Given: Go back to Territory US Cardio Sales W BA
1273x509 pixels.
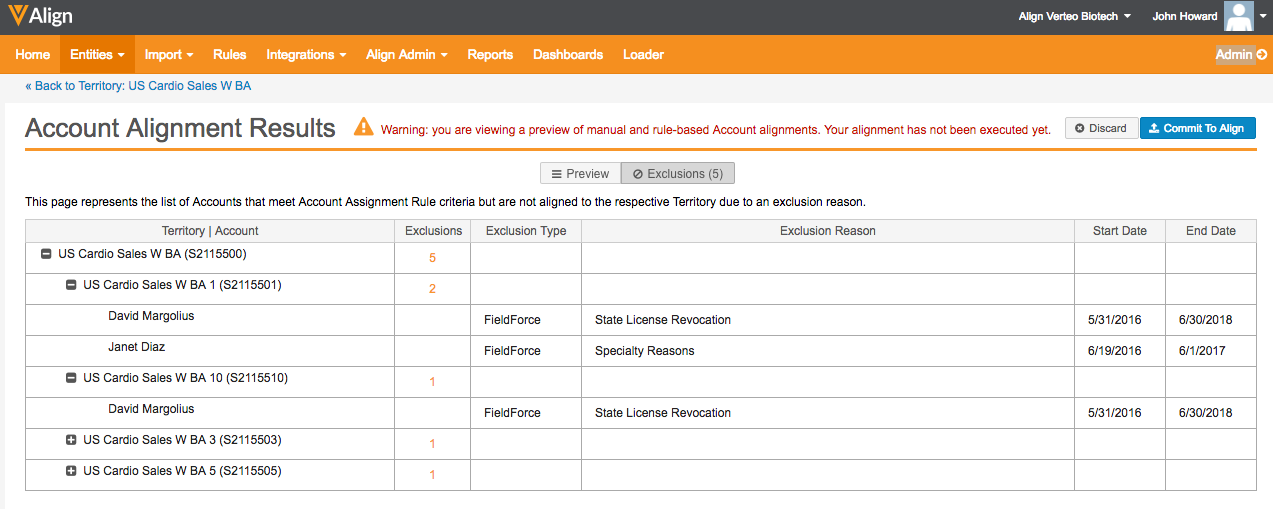Looking at the screenshot, I should coord(138,86).
